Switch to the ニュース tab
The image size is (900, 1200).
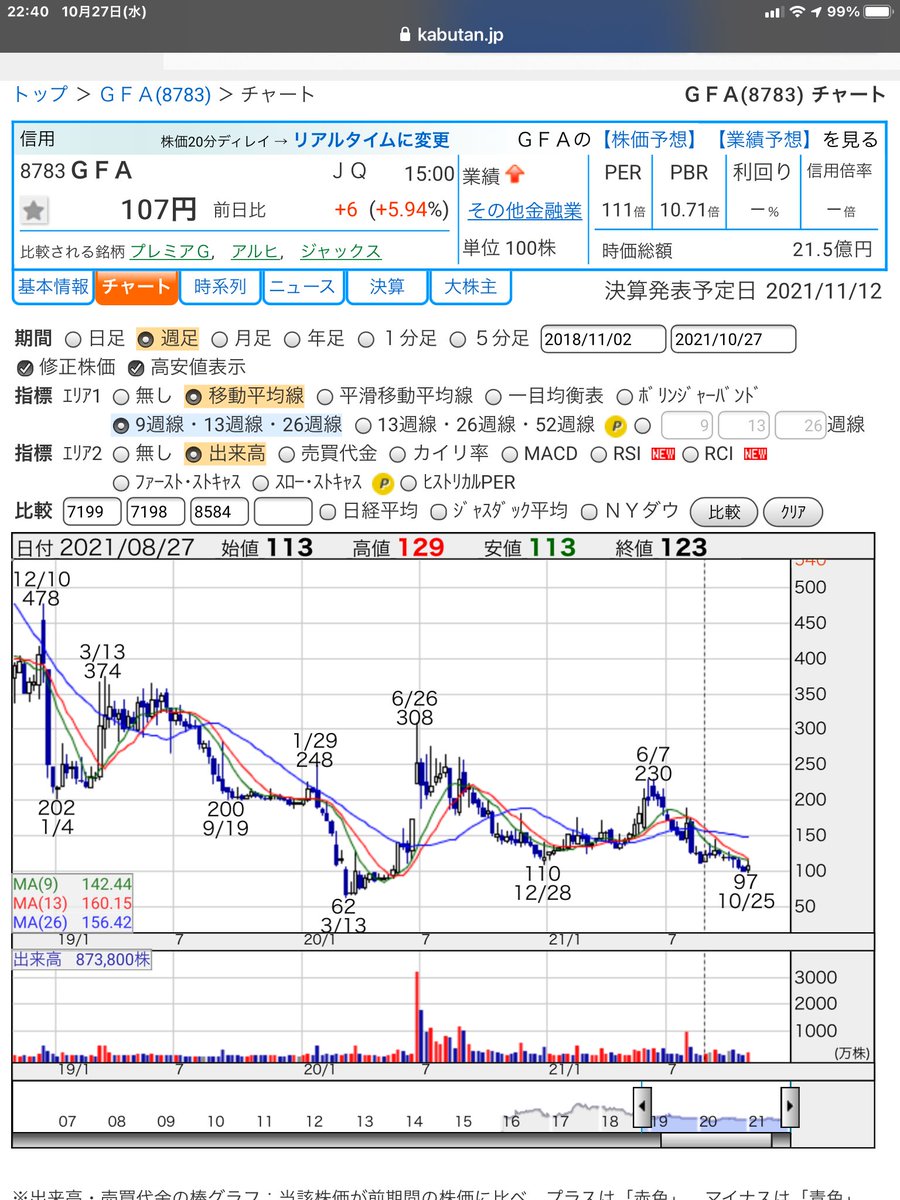click(303, 287)
